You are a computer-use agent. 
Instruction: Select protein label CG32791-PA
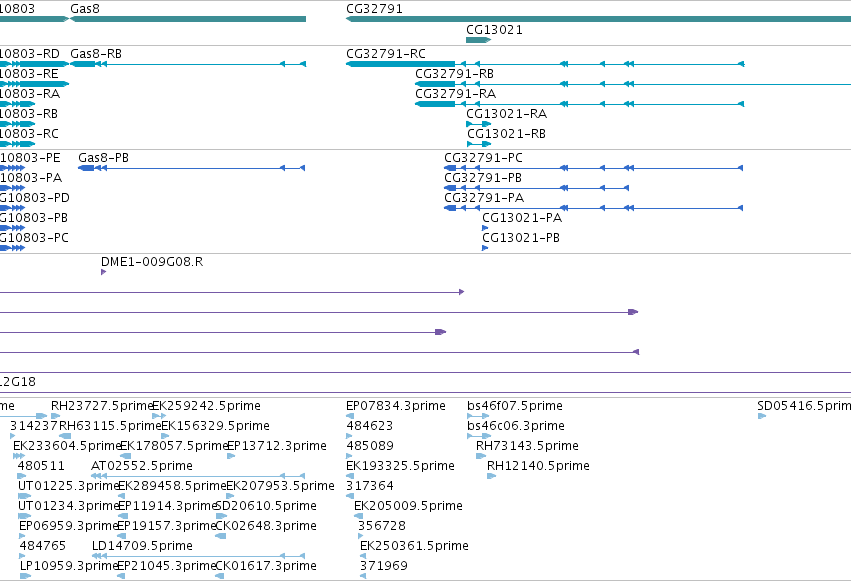(x=484, y=198)
